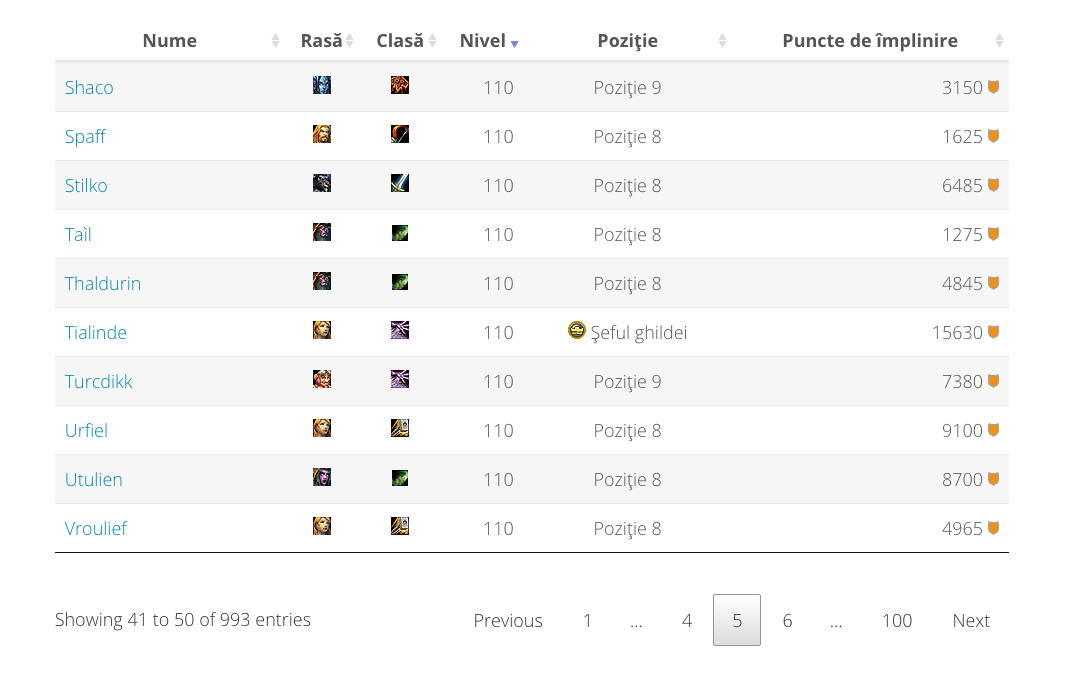1069x682 pixels.
Task: Sort table by Nume column
Action: click(170, 41)
